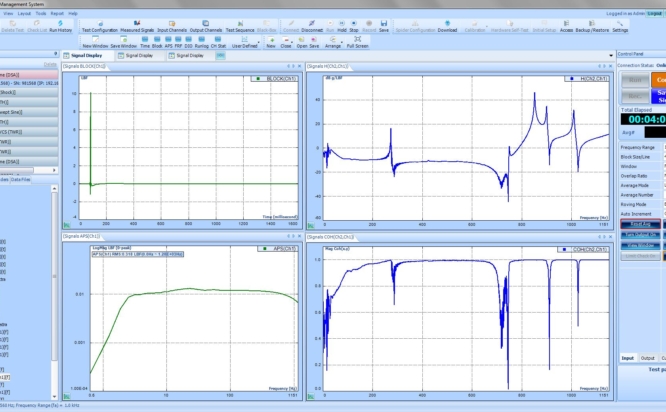Select the Swept Sine[] entry in left list
The width and height of the screenshot is (666, 412).
pyautogui.click(x=28, y=112)
